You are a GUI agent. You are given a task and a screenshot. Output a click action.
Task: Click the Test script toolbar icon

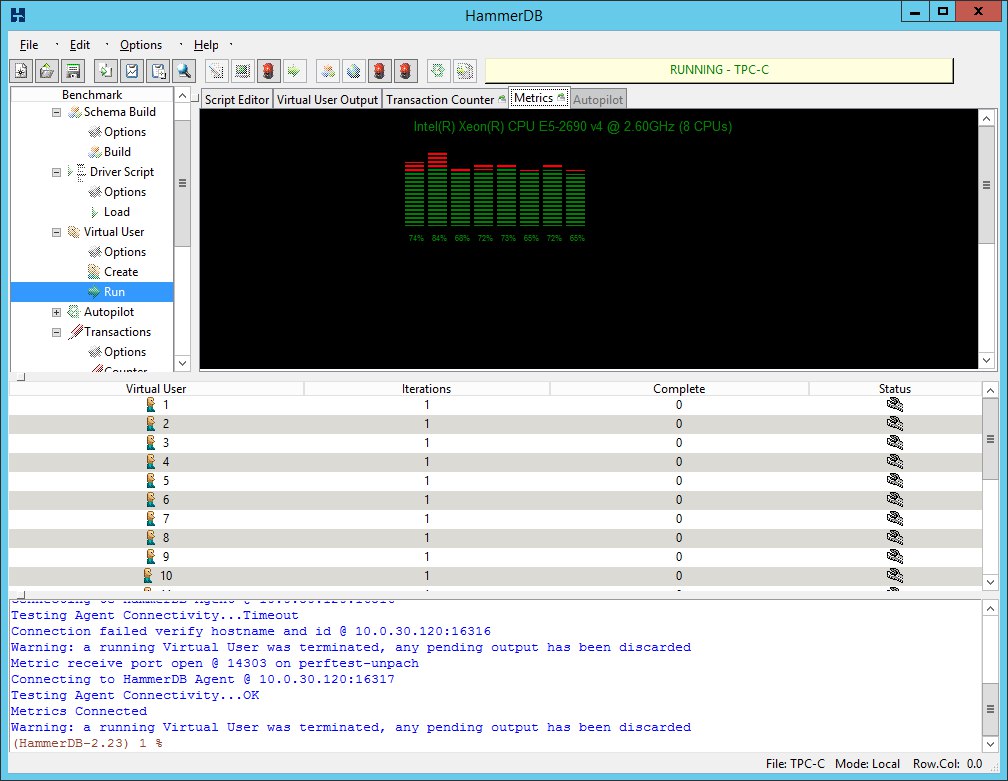(217, 71)
